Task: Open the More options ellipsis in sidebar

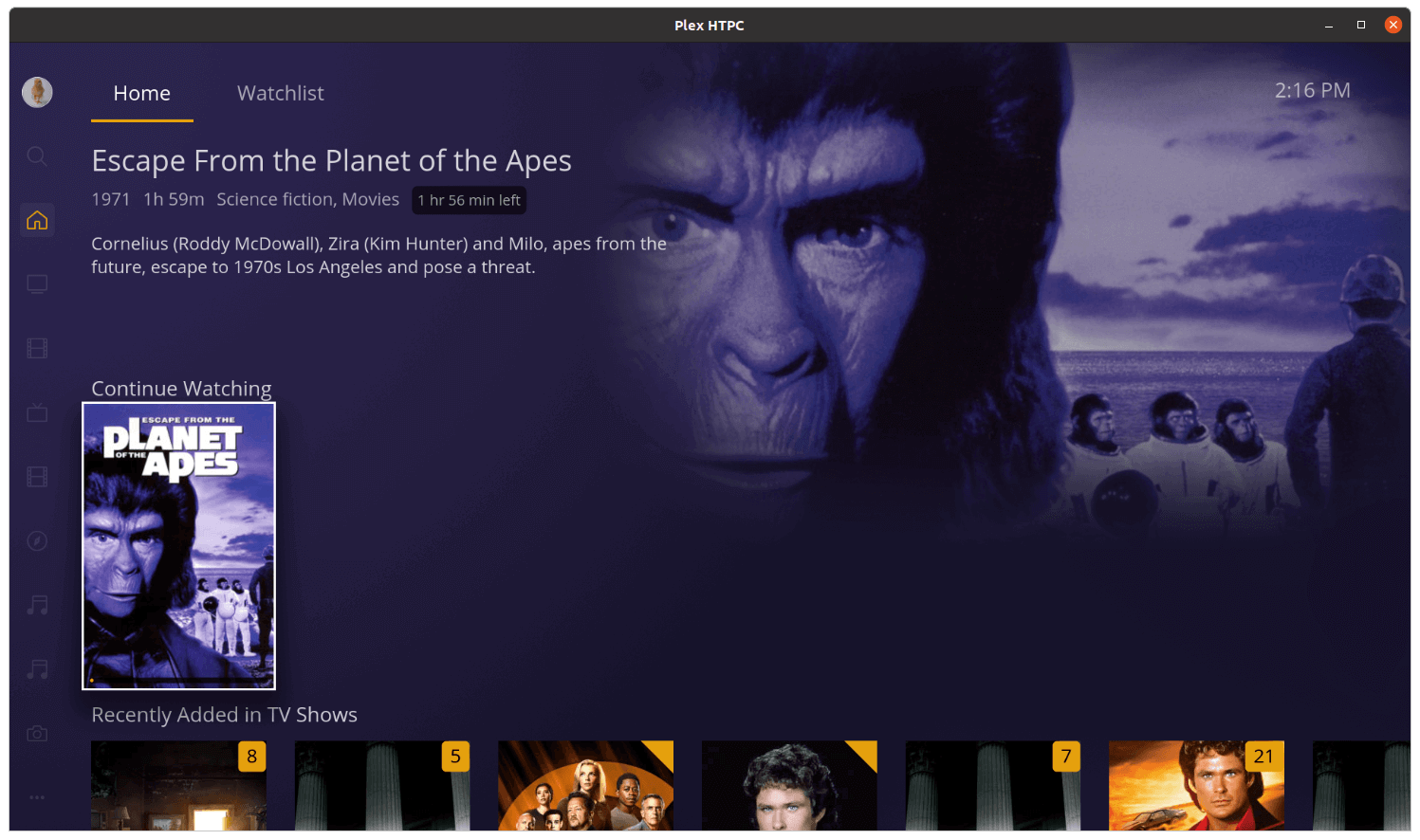Action: click(37, 797)
